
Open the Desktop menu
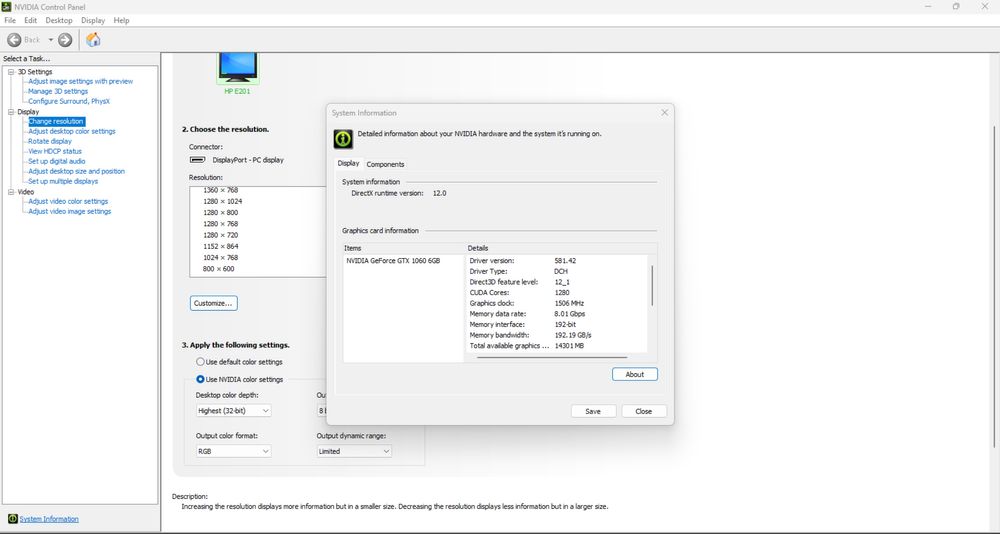[x=59, y=20]
